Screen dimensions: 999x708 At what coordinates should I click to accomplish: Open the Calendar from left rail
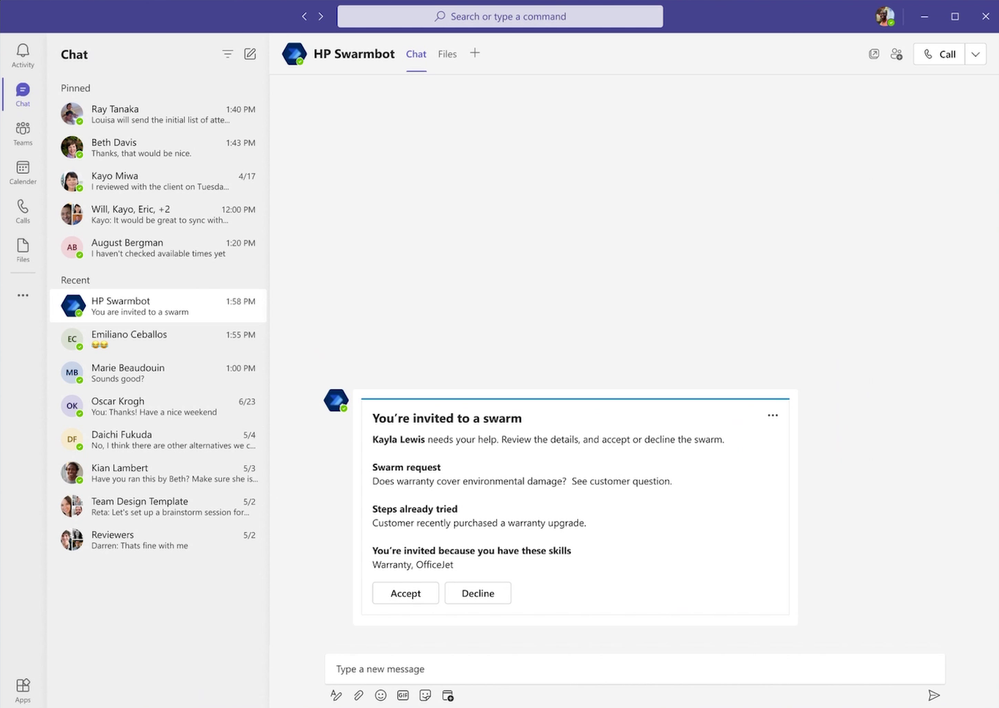pyautogui.click(x=22, y=172)
